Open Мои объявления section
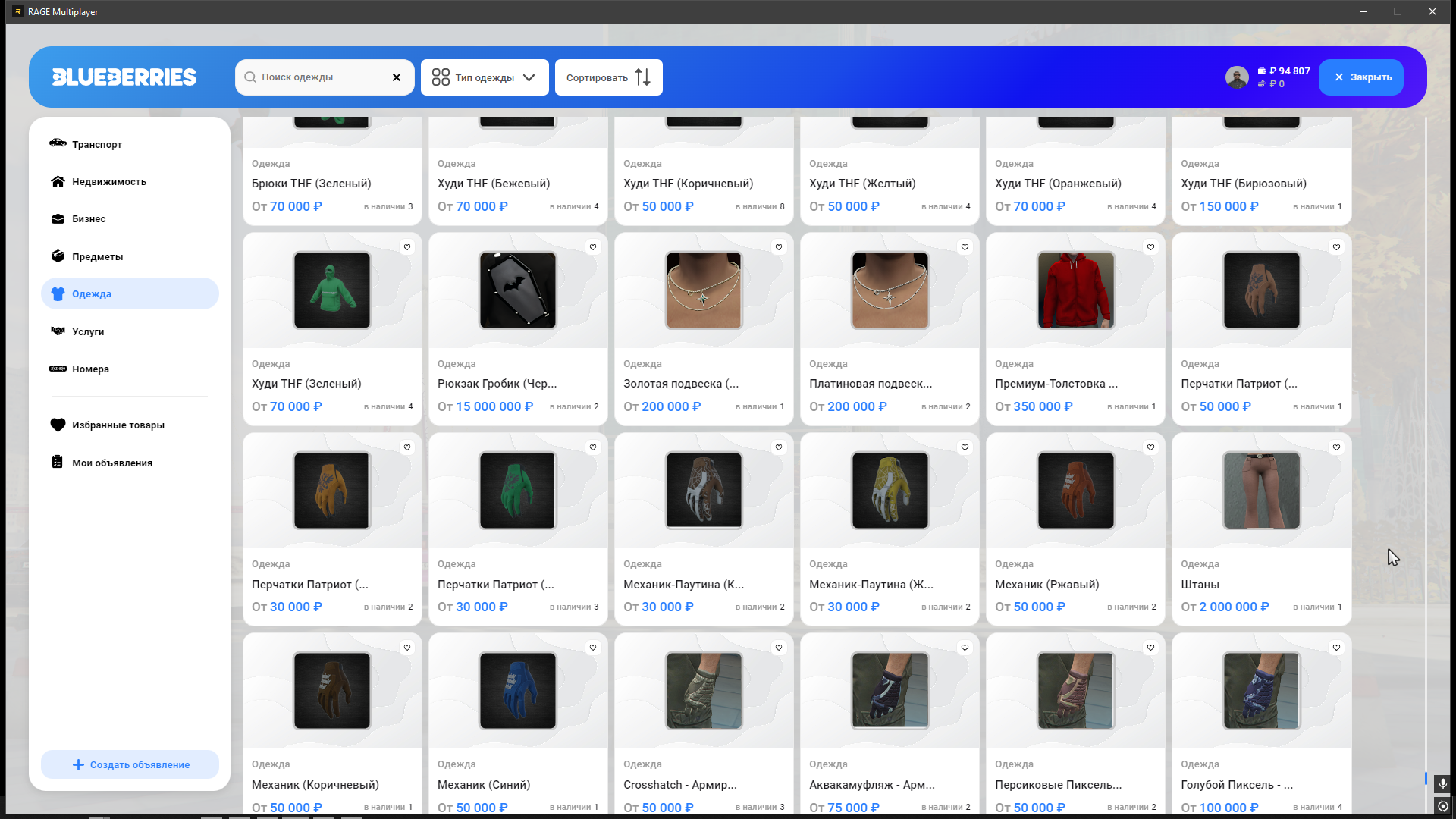Image resolution: width=1456 pixels, height=819 pixels. pyautogui.click(x=111, y=463)
